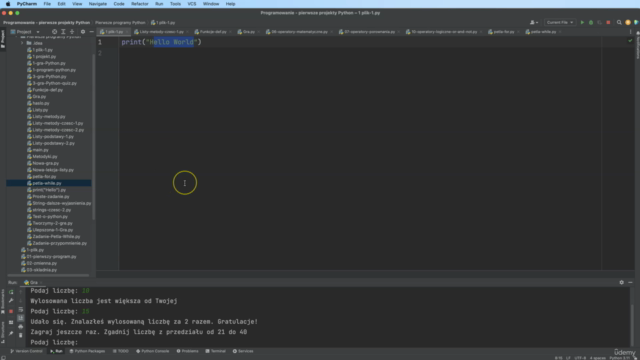The height and width of the screenshot is (360, 640).
Task: Open Run panel settings gear
Action: pyautogui.click(x=622, y=282)
